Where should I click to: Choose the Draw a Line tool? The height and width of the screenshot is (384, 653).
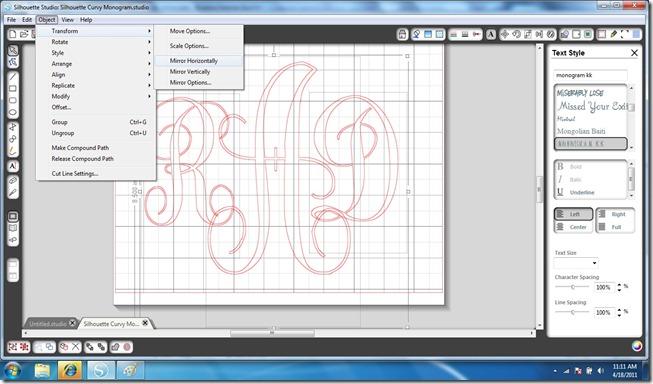pos(13,77)
